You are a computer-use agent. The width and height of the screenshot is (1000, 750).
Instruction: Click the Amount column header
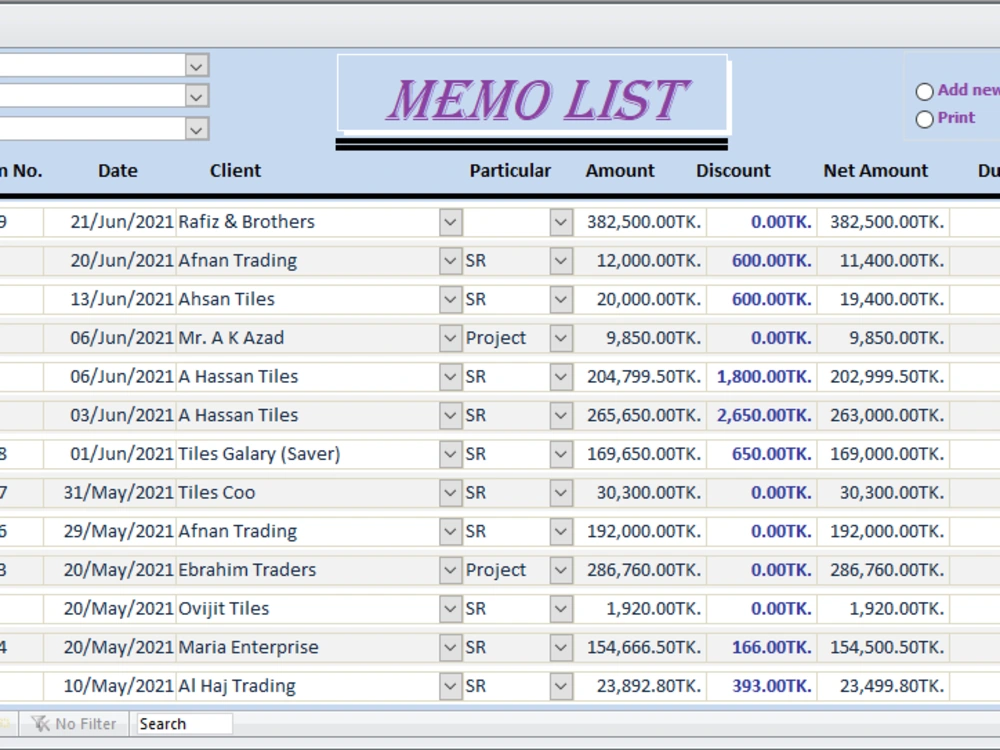point(620,171)
